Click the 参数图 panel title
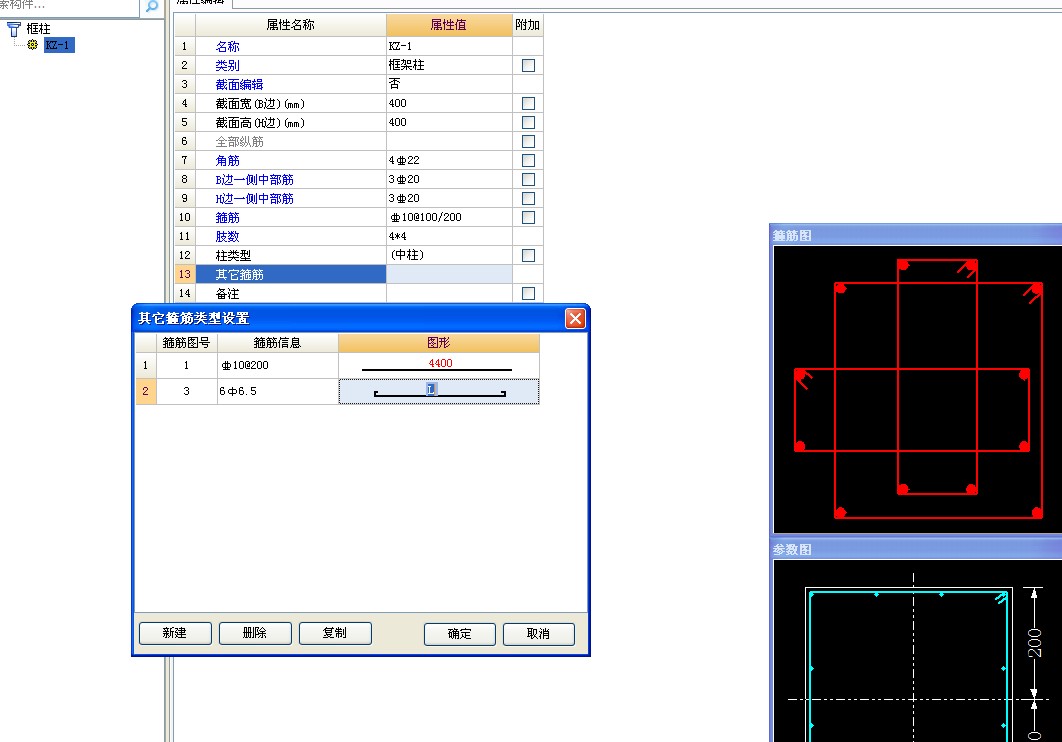Screen dimensions: 1062x742 792,550
